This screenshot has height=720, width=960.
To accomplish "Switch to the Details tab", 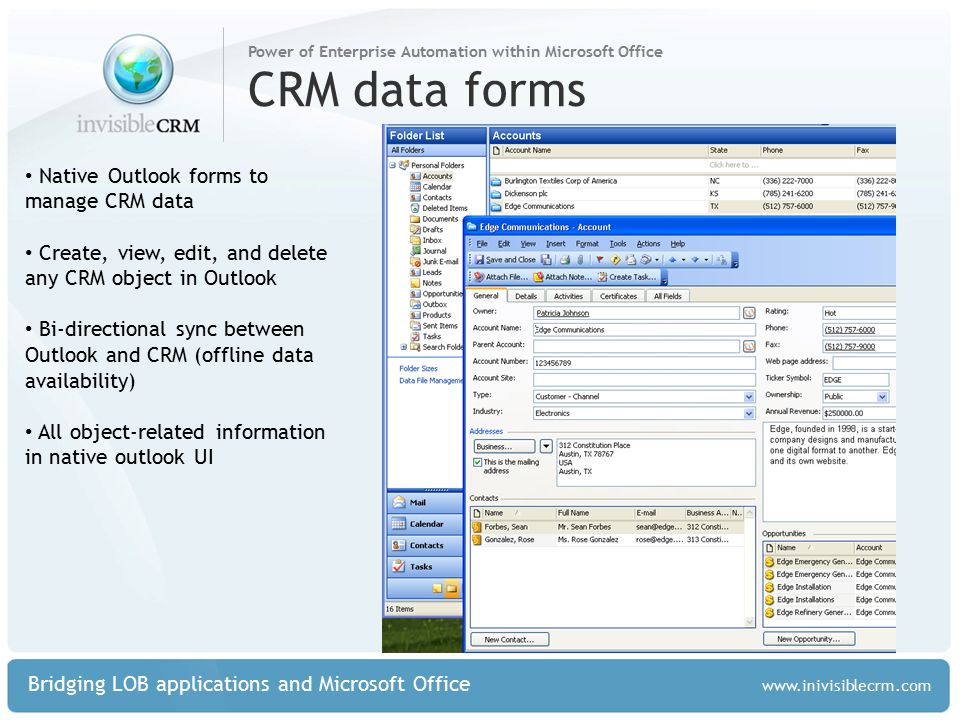I will pyautogui.click(x=526, y=296).
